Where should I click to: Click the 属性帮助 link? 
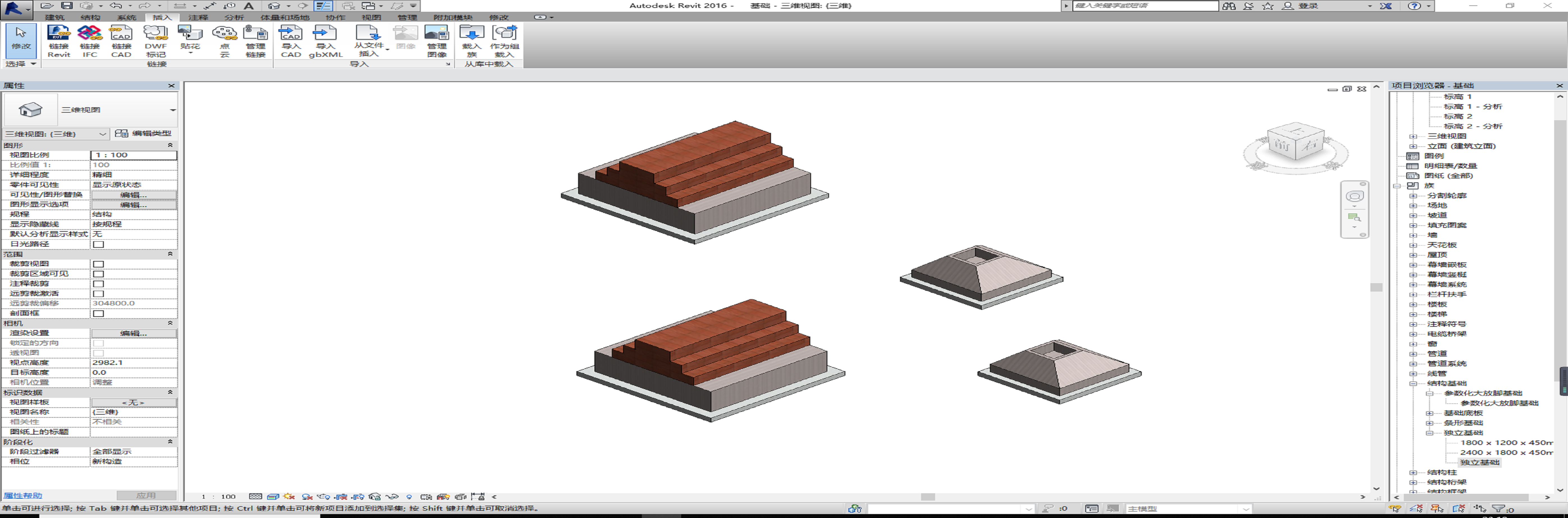coord(23,496)
